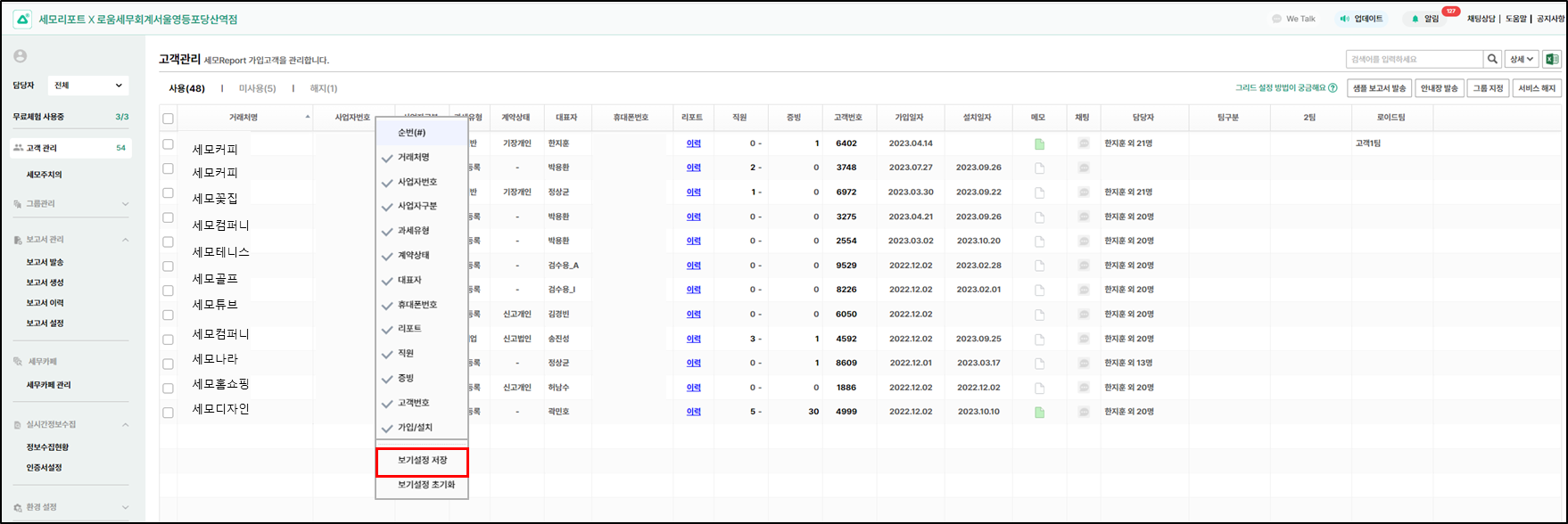Switch to the 미사용(5) tab
This screenshot has width=1568, height=524.
pyautogui.click(x=257, y=88)
